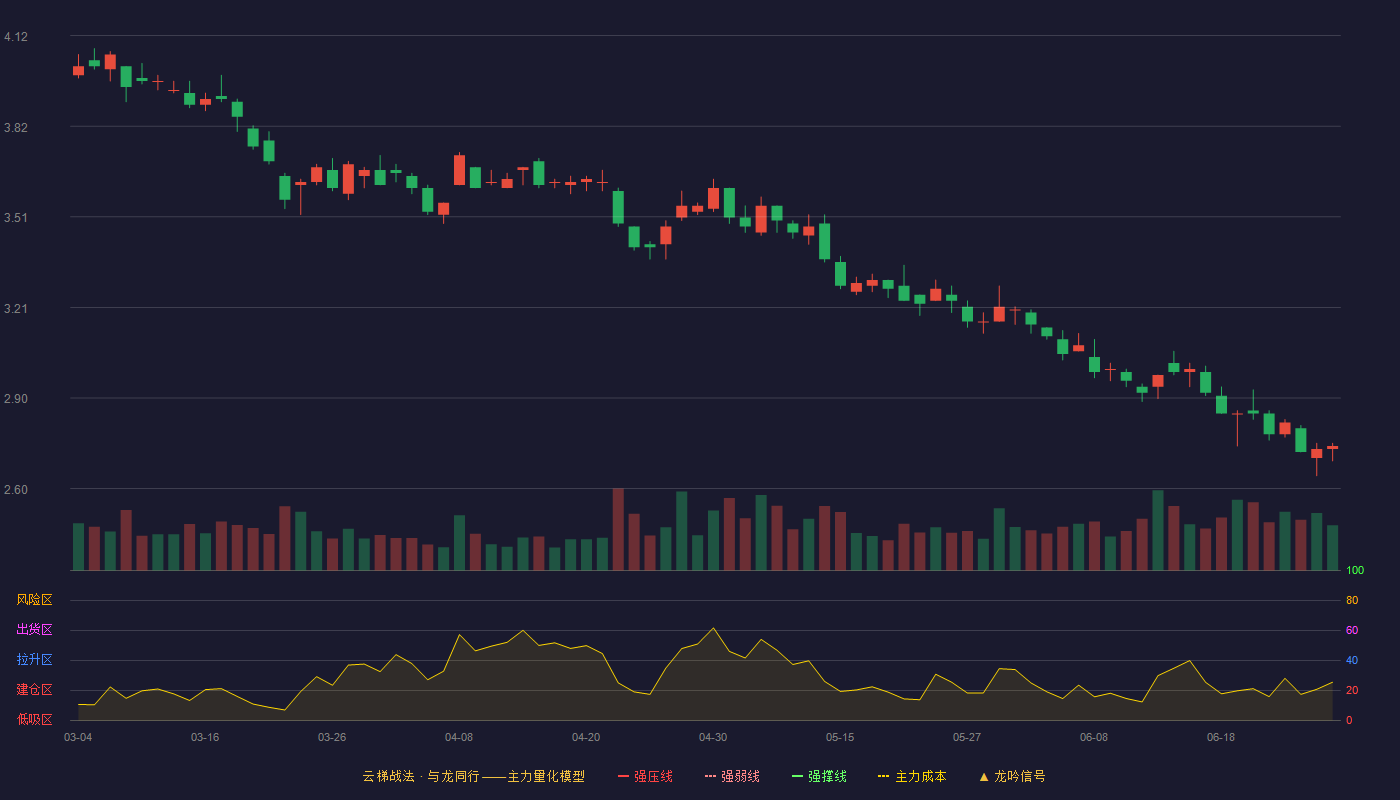Click the 04-30 date label
1400x800 pixels.
713,737
